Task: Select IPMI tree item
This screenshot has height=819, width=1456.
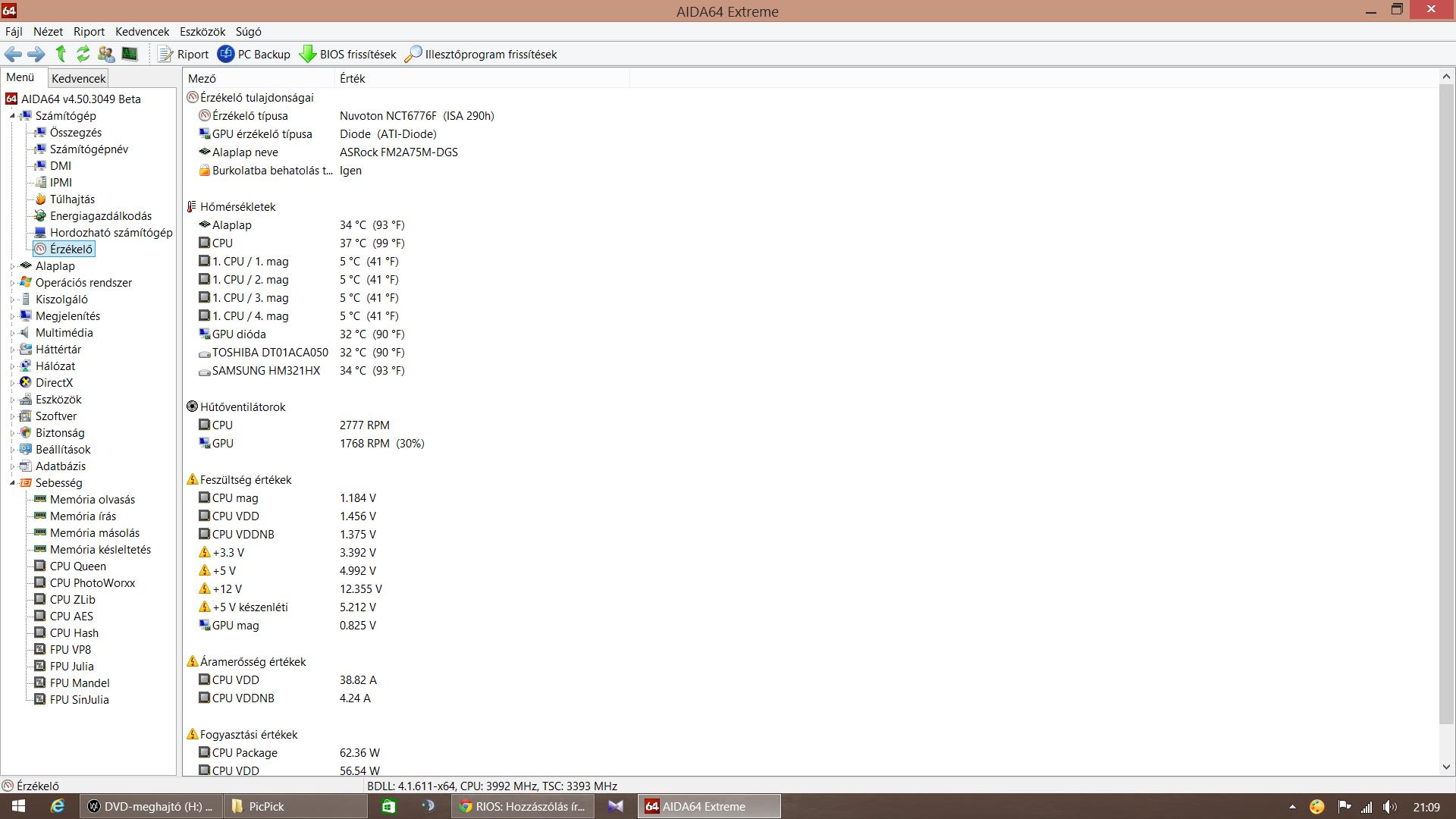Action: pyautogui.click(x=61, y=183)
